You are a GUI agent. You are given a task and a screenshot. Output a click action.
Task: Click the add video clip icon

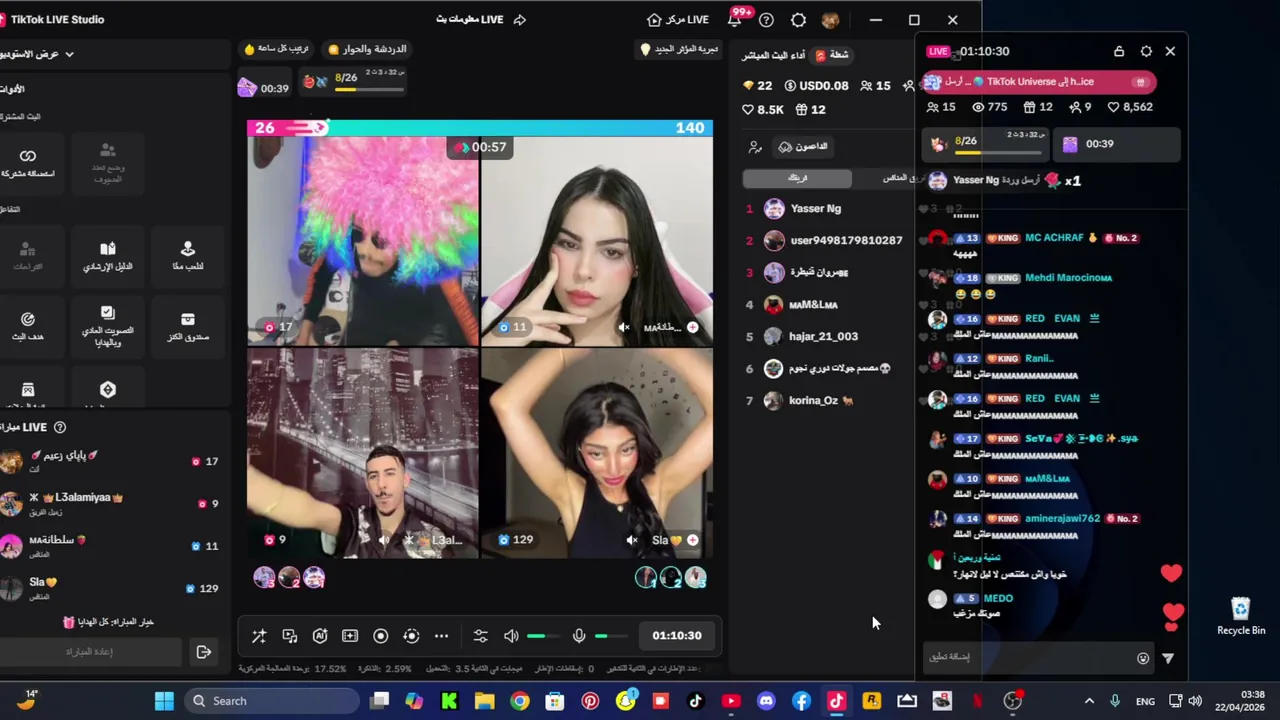[x=350, y=636]
